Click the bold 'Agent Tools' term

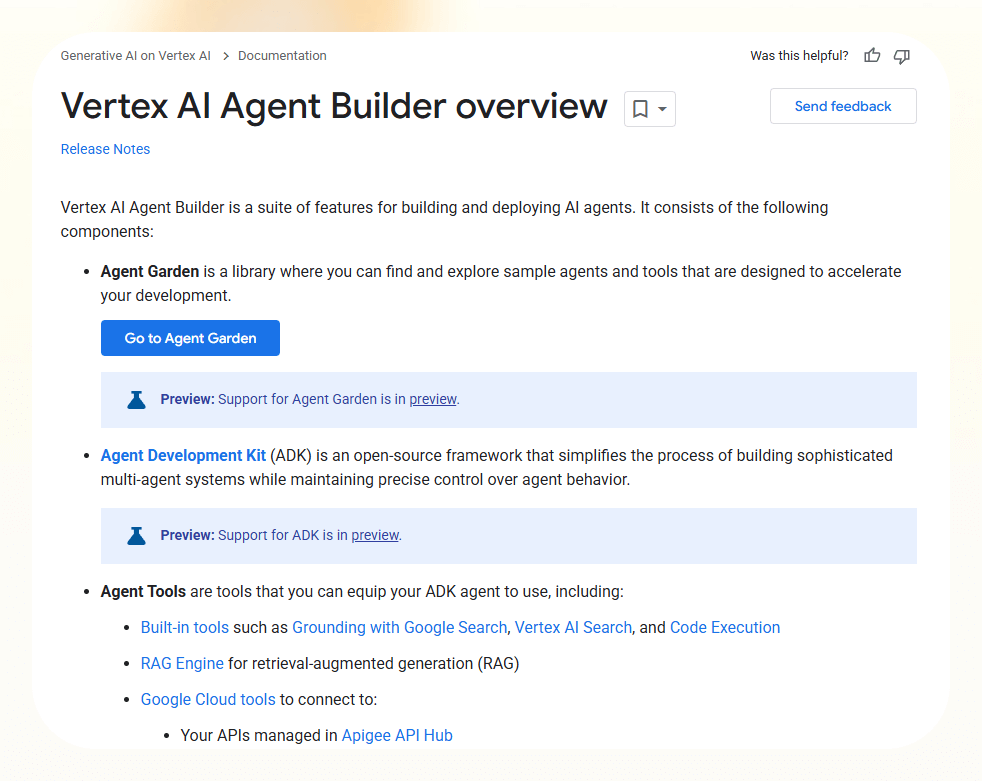[x=143, y=591]
